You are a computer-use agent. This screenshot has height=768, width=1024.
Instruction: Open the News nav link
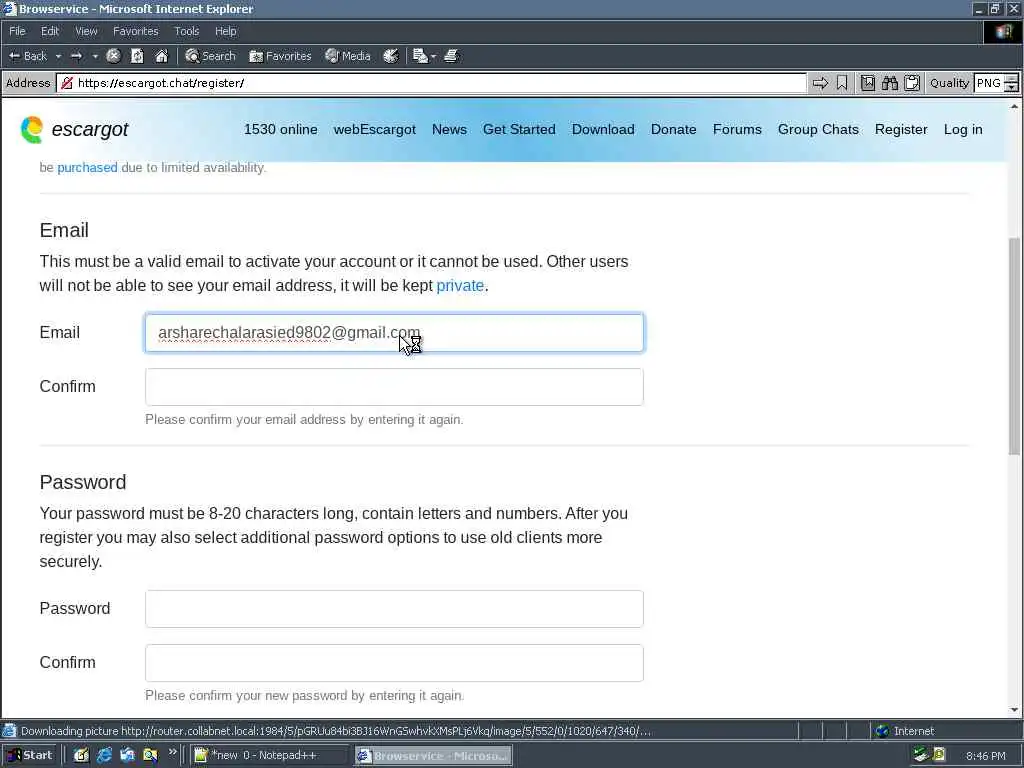pos(449,129)
